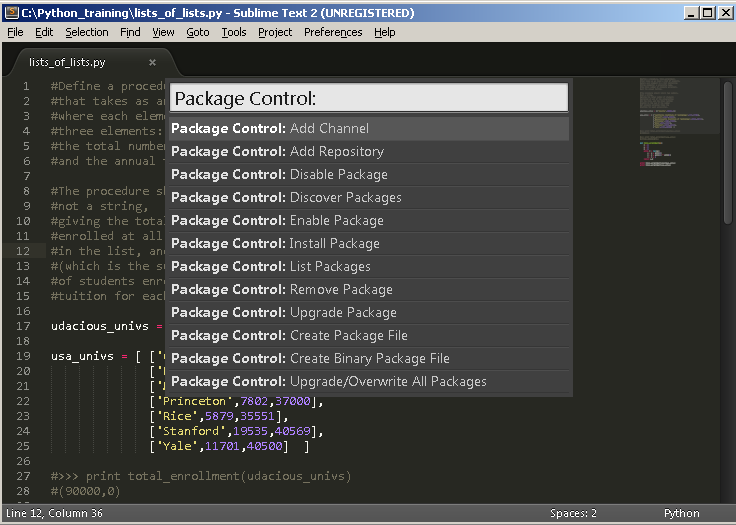This screenshot has height=525, width=736.
Task: Click line number 12 in the gutter
Action: pyautogui.click(x=23, y=251)
